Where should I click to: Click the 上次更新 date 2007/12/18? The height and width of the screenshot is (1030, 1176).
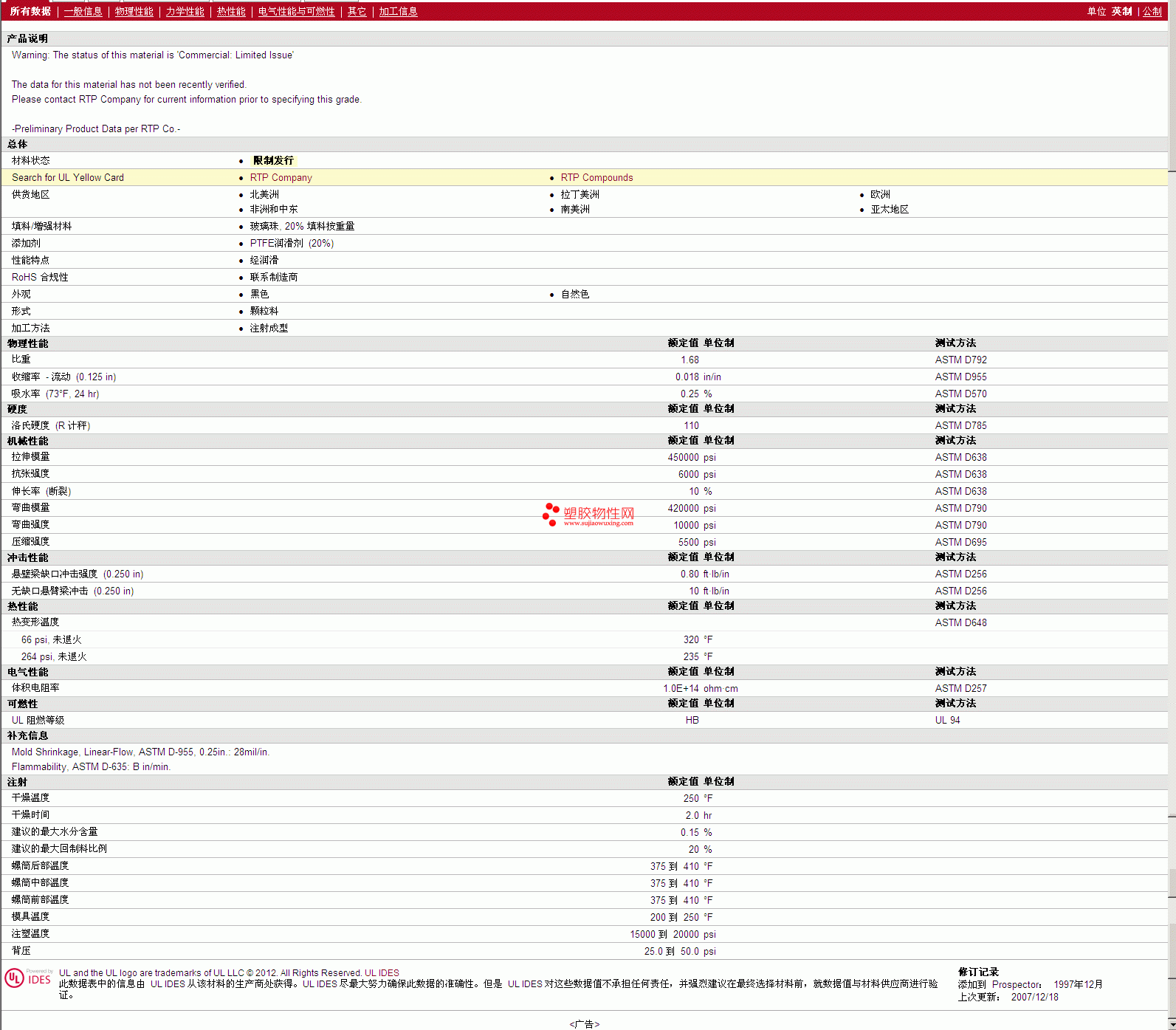pyautogui.click(x=1034, y=997)
